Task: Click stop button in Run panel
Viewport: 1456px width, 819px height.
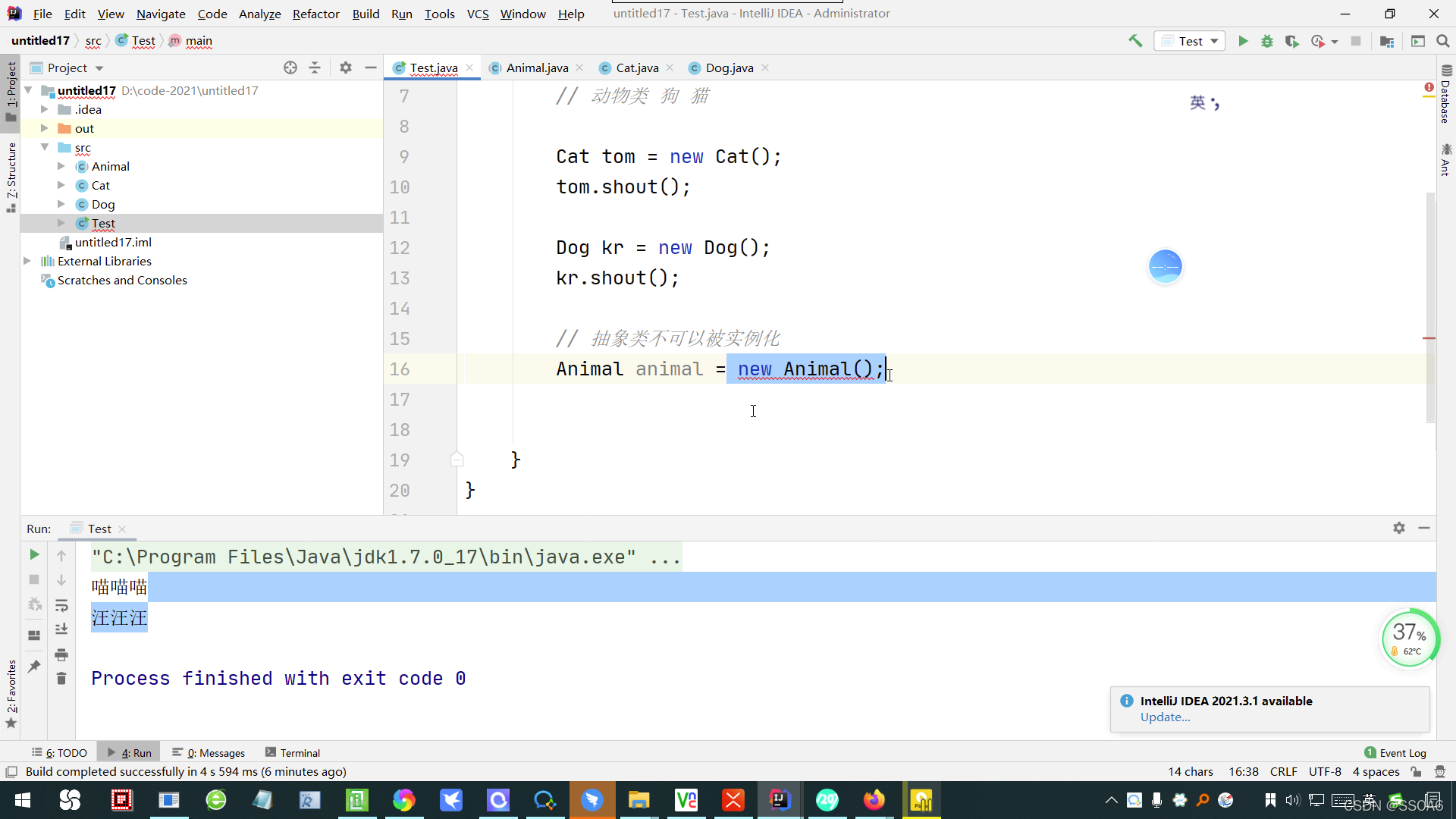Action: (34, 579)
